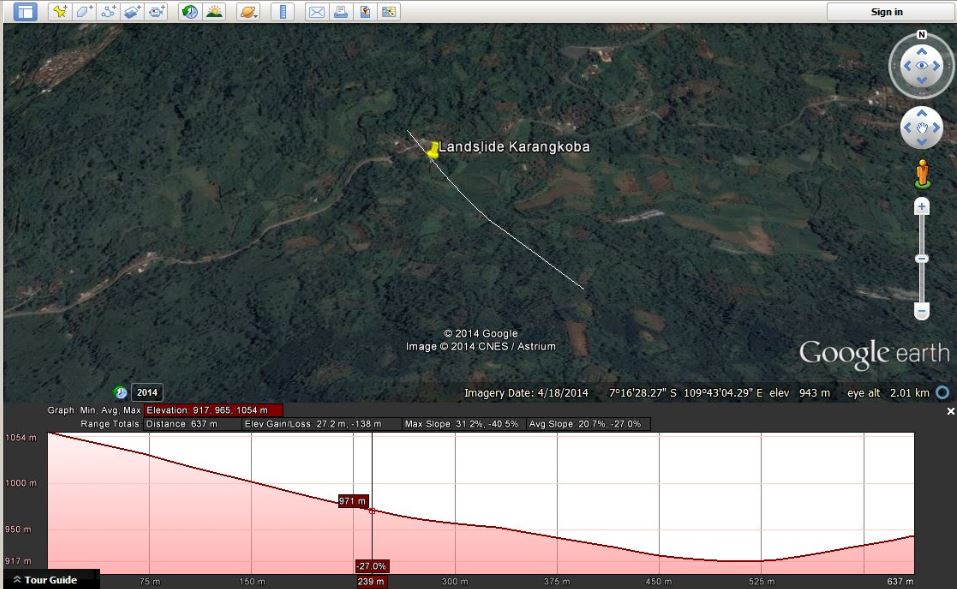
Task: Open the Ruler measuring tool
Action: [x=282, y=12]
